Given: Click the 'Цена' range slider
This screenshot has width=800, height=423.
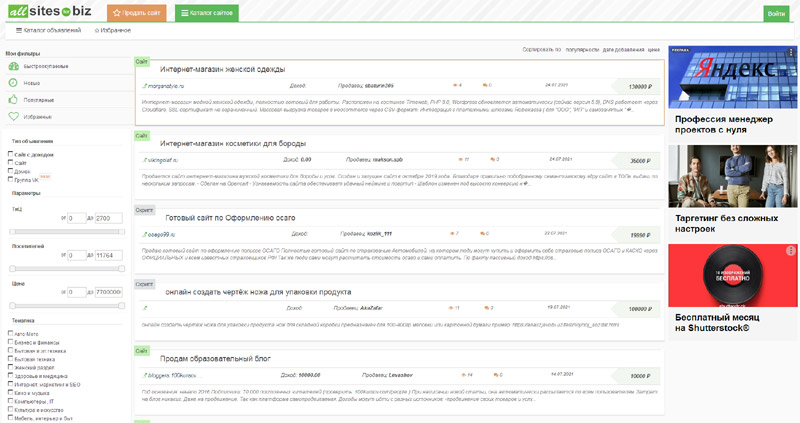Looking at the screenshot, I should (67, 306).
